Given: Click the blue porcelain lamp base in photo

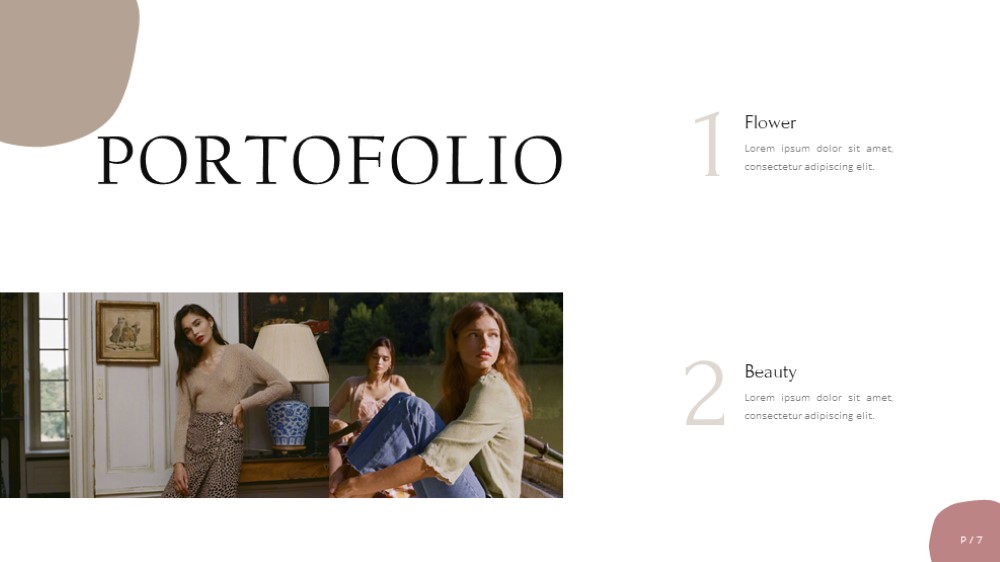Looking at the screenshot, I should click(x=287, y=424).
